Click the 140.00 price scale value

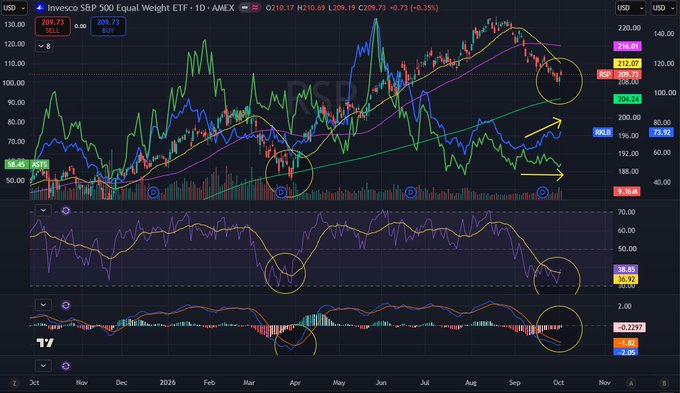pos(664,34)
